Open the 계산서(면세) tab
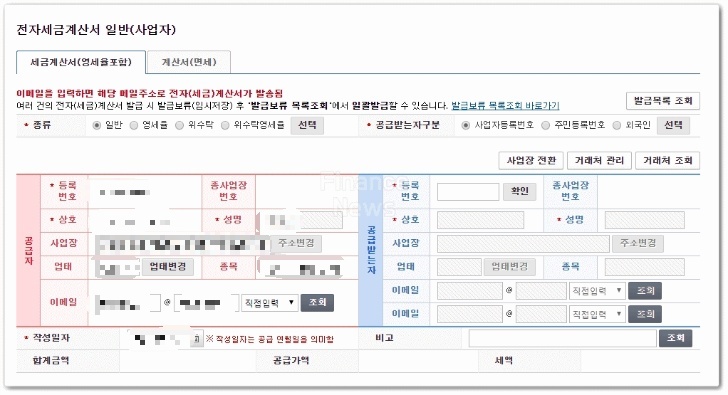Image resolution: width=728 pixels, height=395 pixels. (188, 62)
